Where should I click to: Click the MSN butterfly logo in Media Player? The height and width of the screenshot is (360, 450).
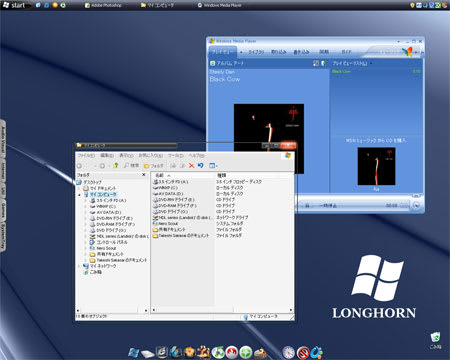(407, 51)
